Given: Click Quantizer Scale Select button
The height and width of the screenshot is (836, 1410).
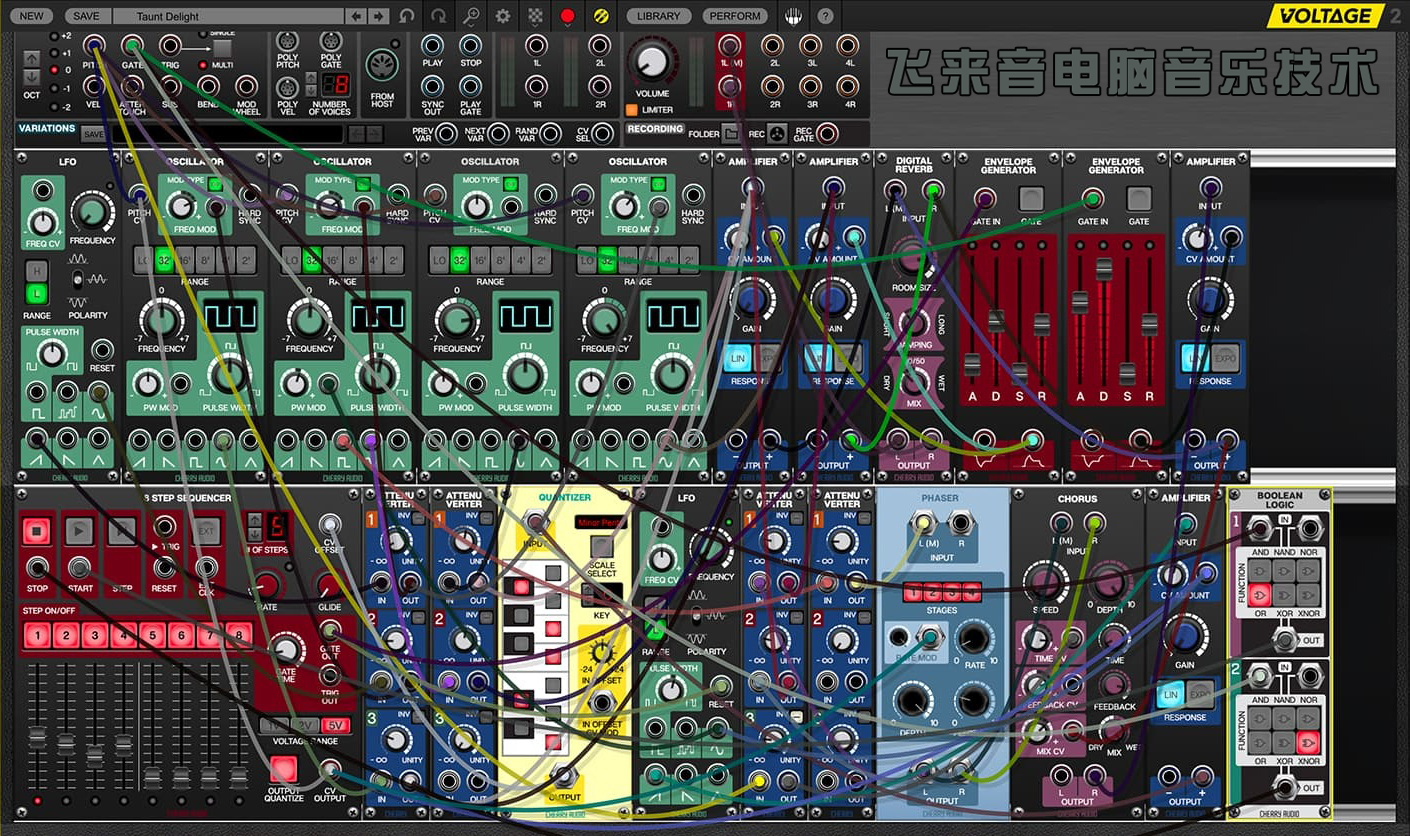Looking at the screenshot, I should pos(602,547).
